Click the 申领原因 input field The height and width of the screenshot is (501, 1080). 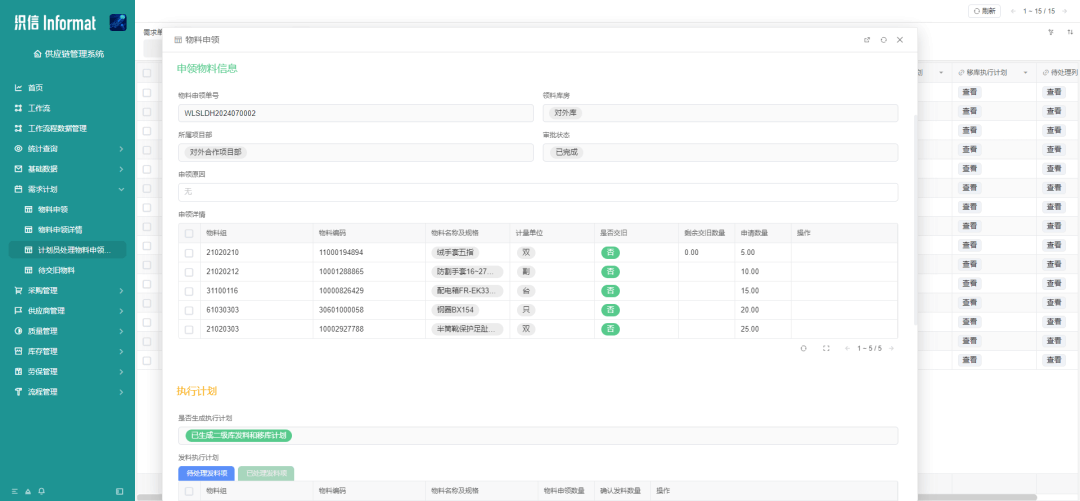(x=537, y=192)
